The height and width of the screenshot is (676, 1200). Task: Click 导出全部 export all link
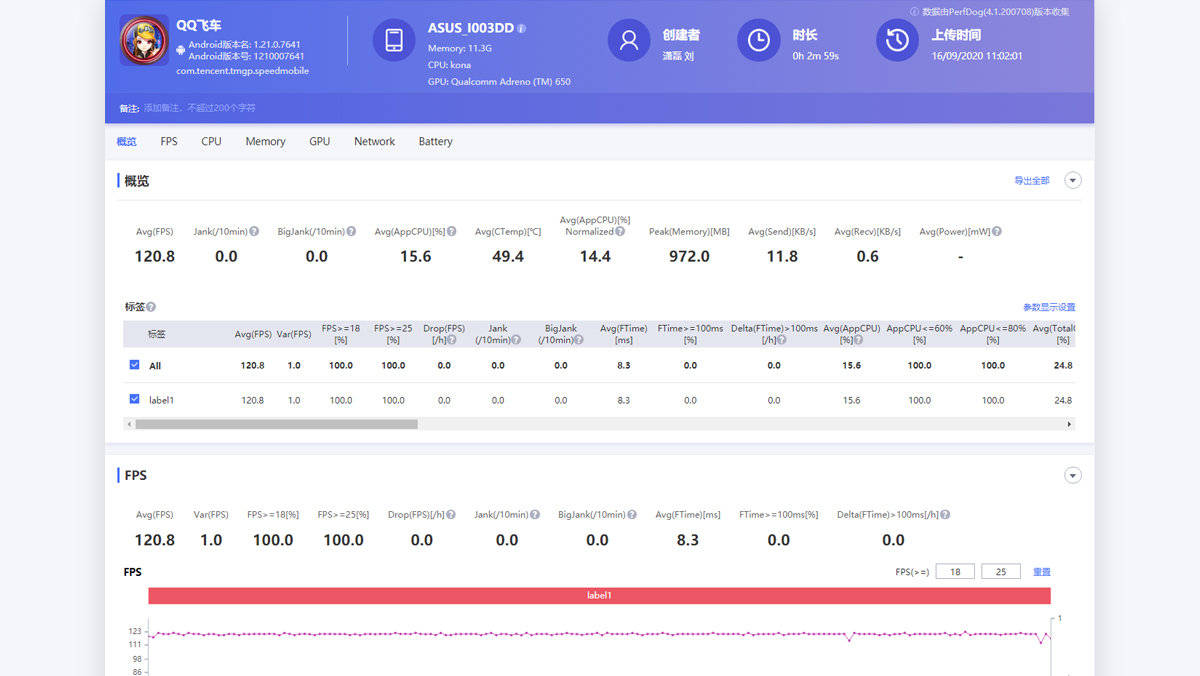pyautogui.click(x=1032, y=181)
